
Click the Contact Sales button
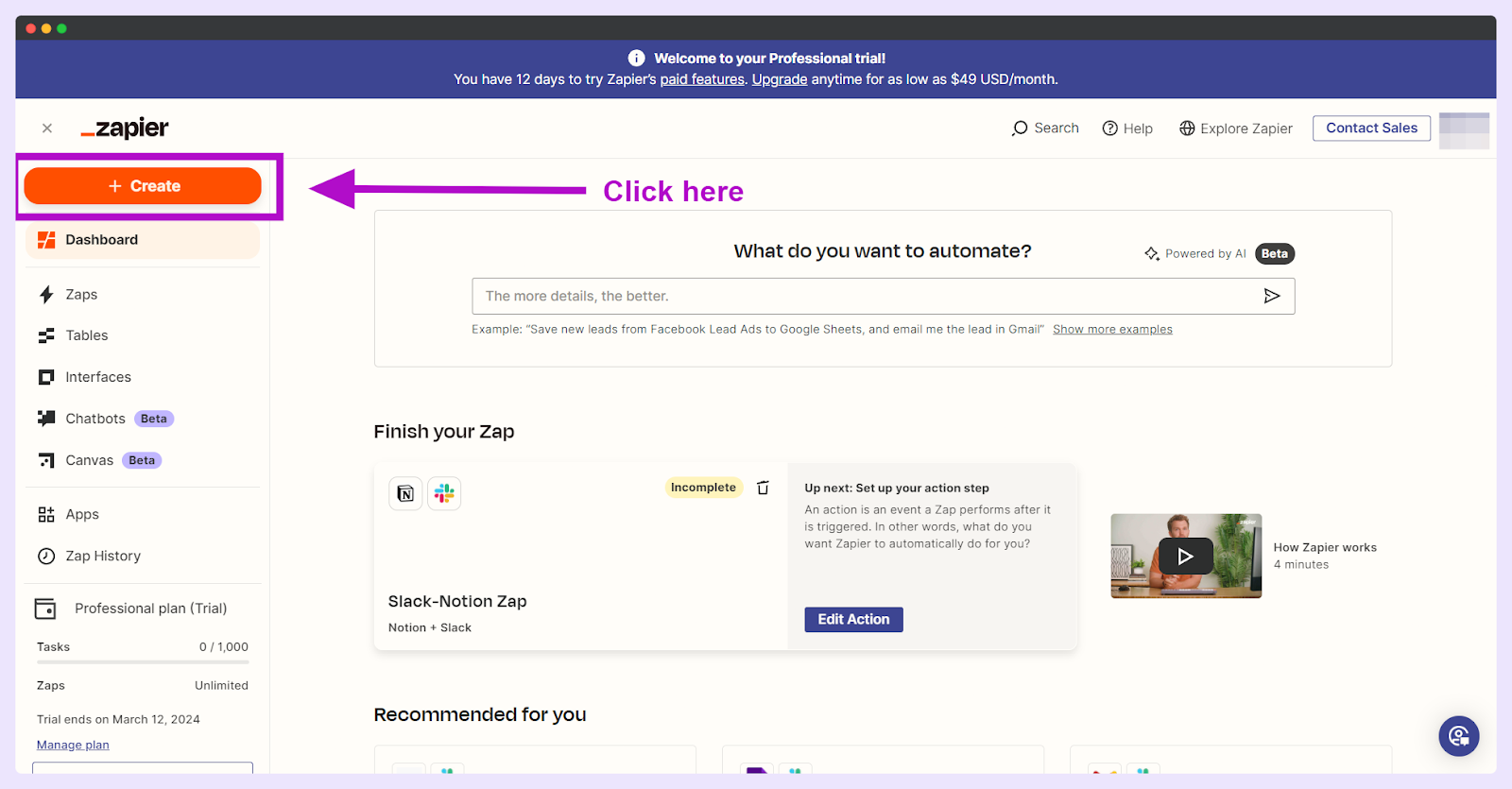(x=1371, y=128)
